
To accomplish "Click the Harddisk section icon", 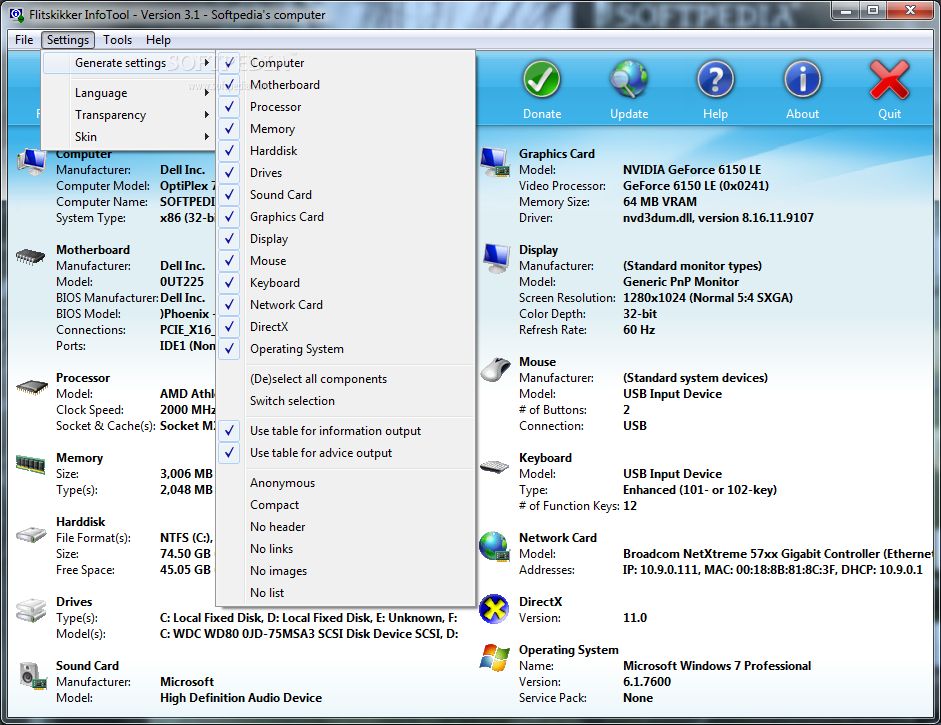I will [x=31, y=534].
